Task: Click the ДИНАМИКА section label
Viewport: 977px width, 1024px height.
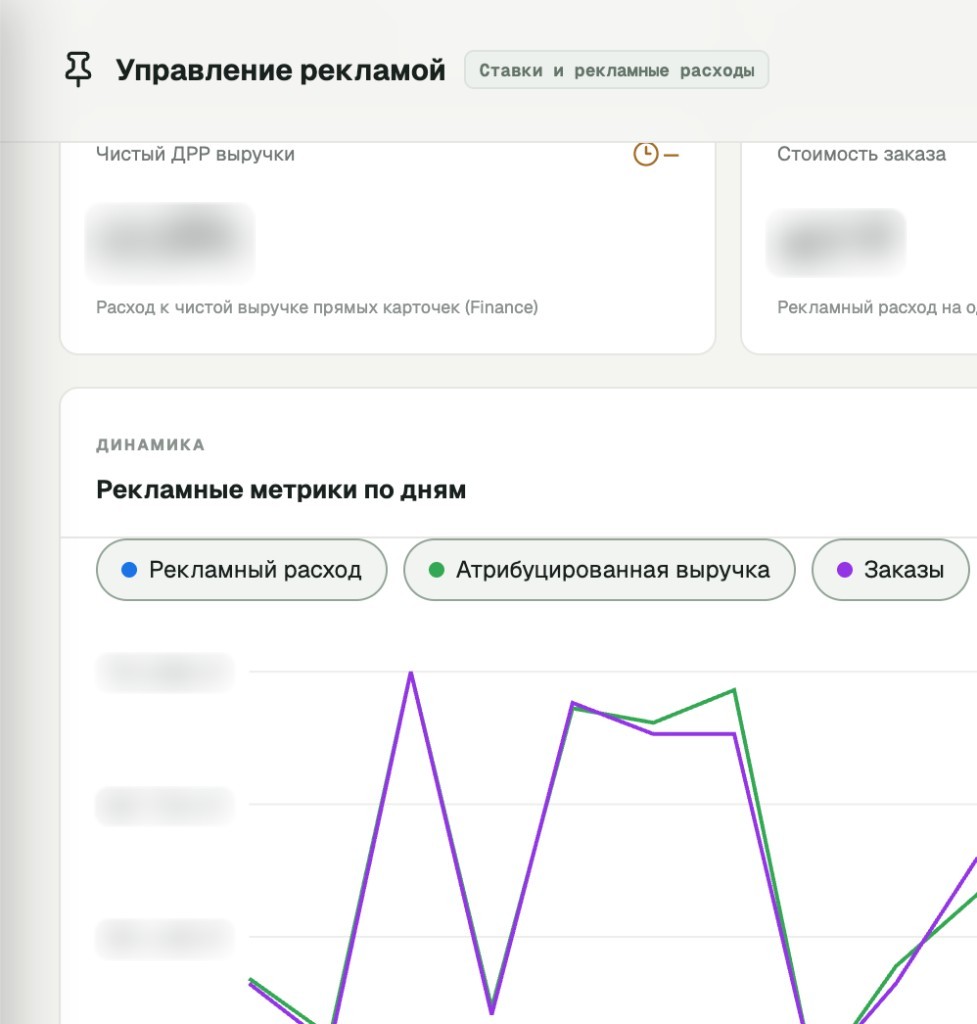Action: click(x=151, y=445)
